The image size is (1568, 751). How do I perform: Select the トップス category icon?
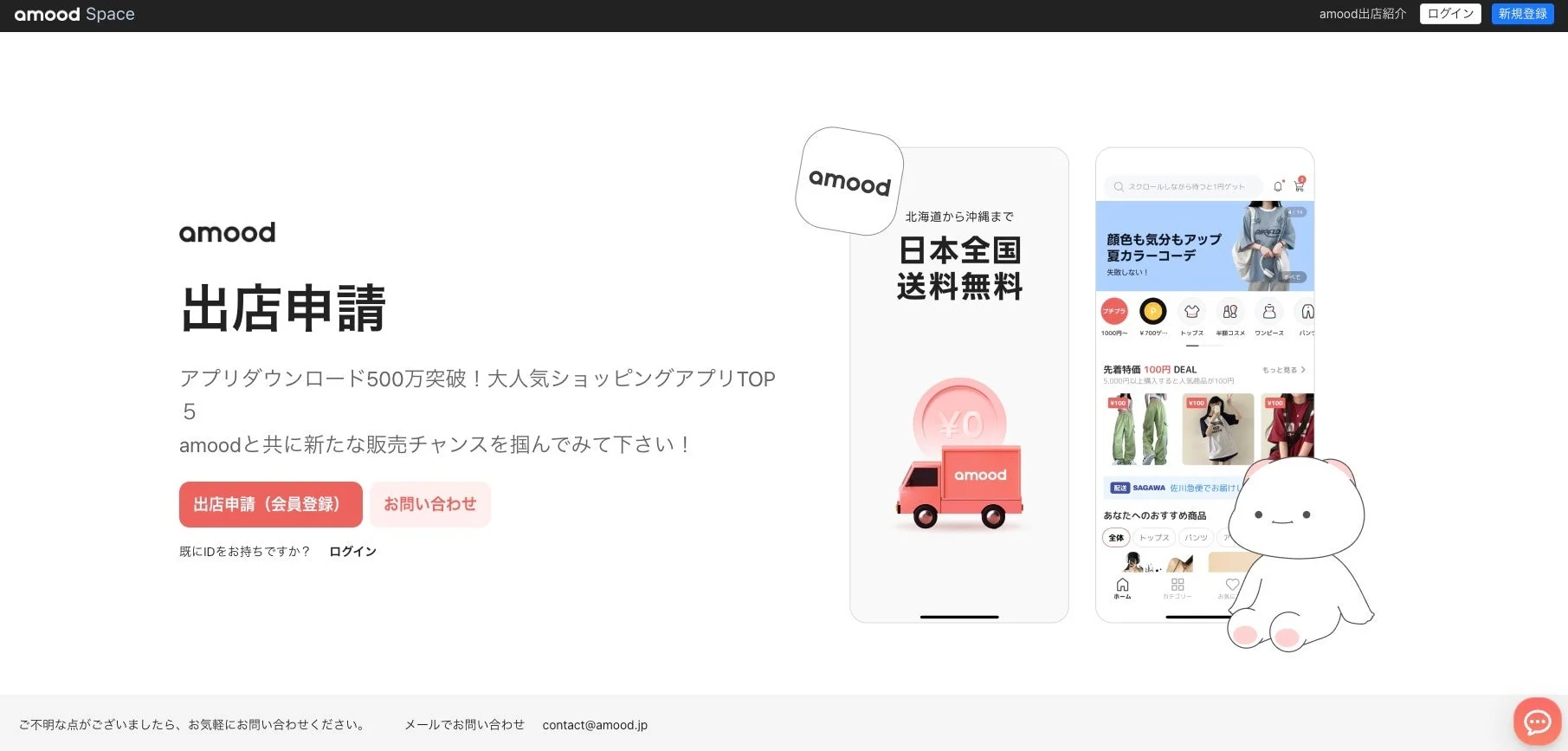(x=1192, y=311)
